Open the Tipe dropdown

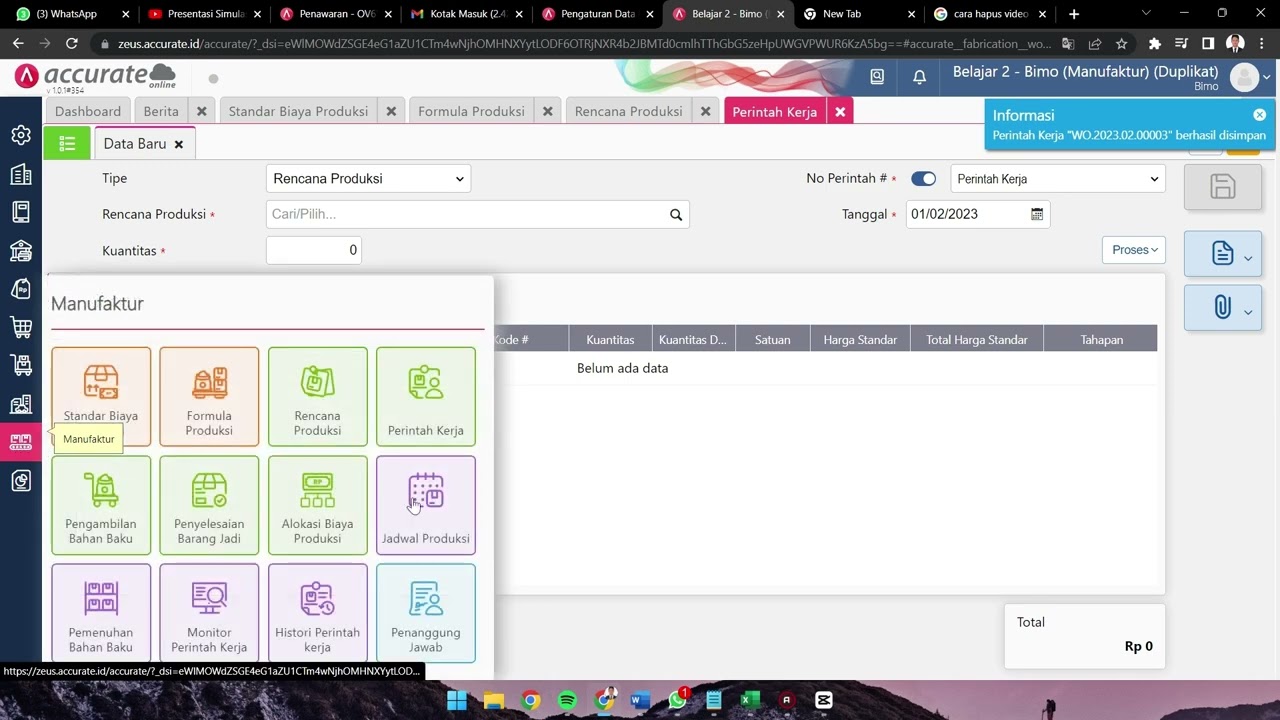point(368,179)
